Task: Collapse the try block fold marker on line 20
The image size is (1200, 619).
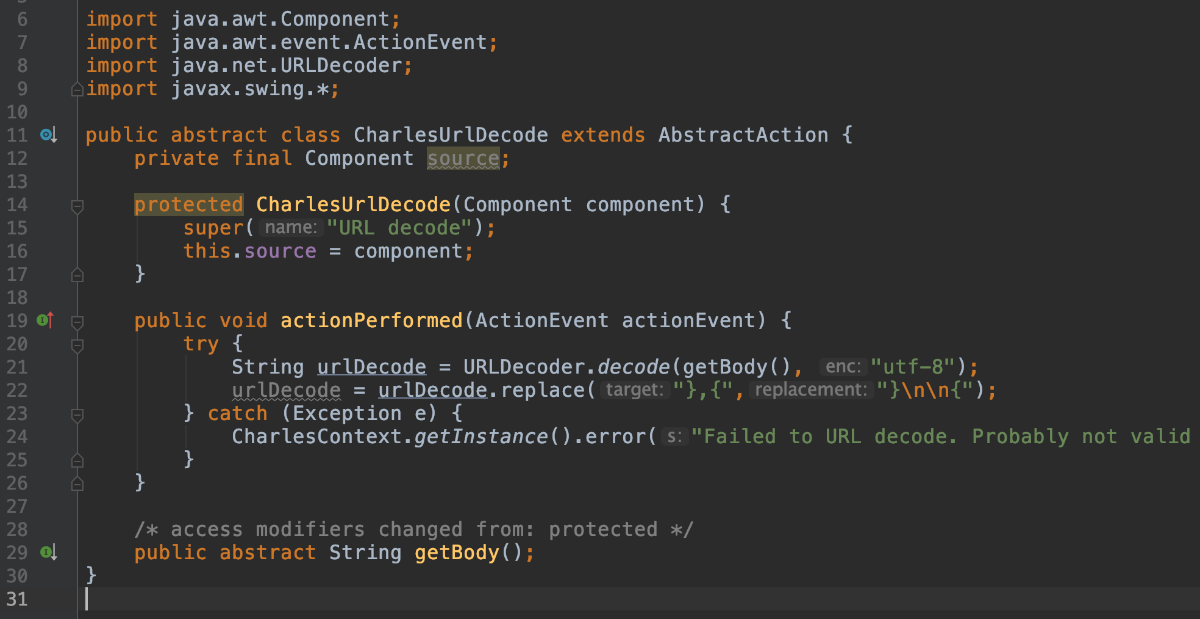Action: (77, 344)
